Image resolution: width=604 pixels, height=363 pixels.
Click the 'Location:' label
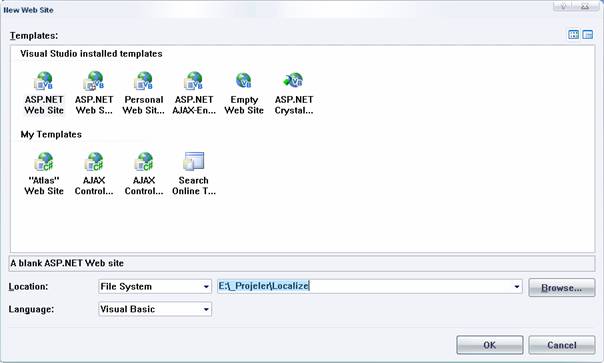pos(28,287)
